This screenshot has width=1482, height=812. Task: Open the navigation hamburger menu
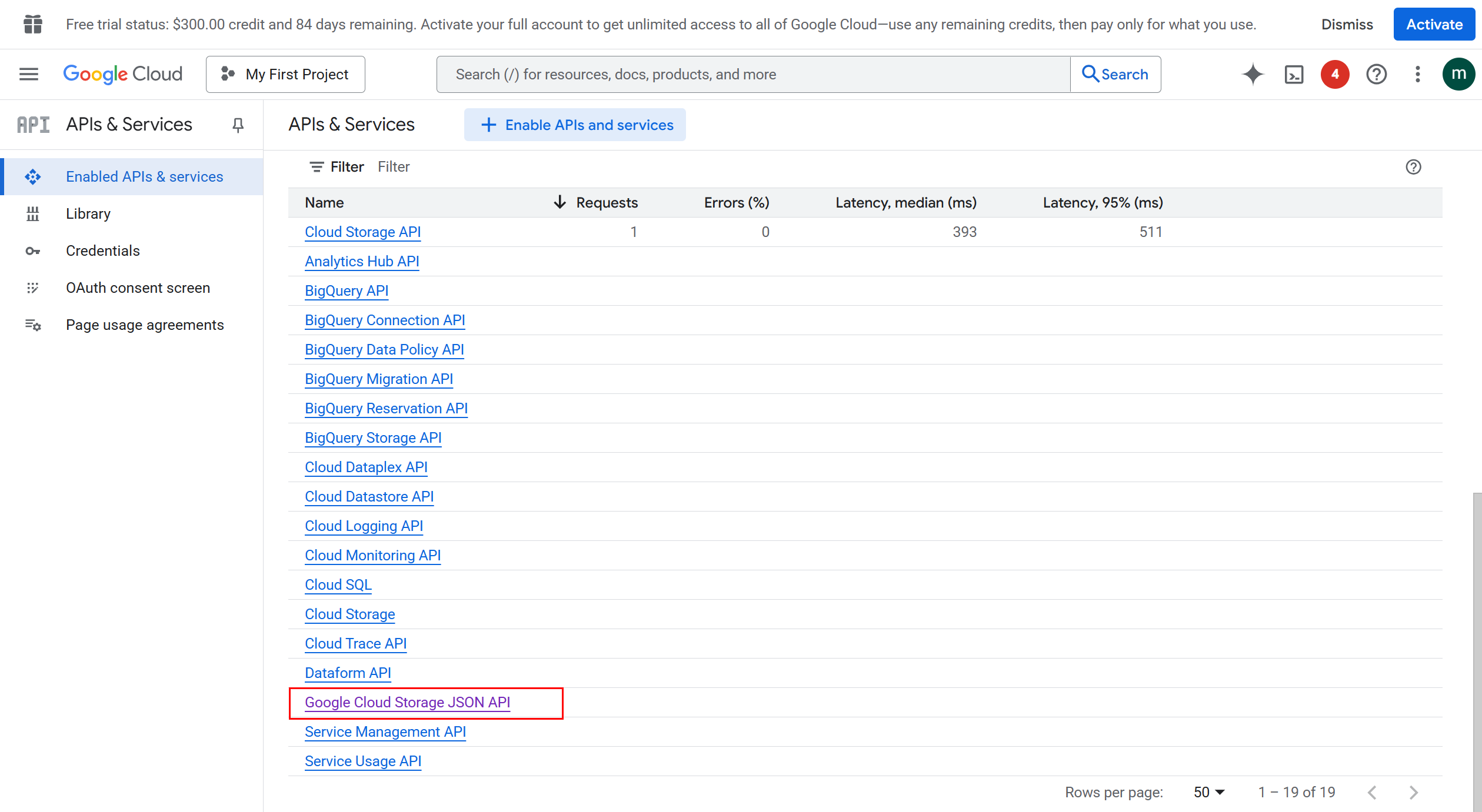tap(28, 74)
